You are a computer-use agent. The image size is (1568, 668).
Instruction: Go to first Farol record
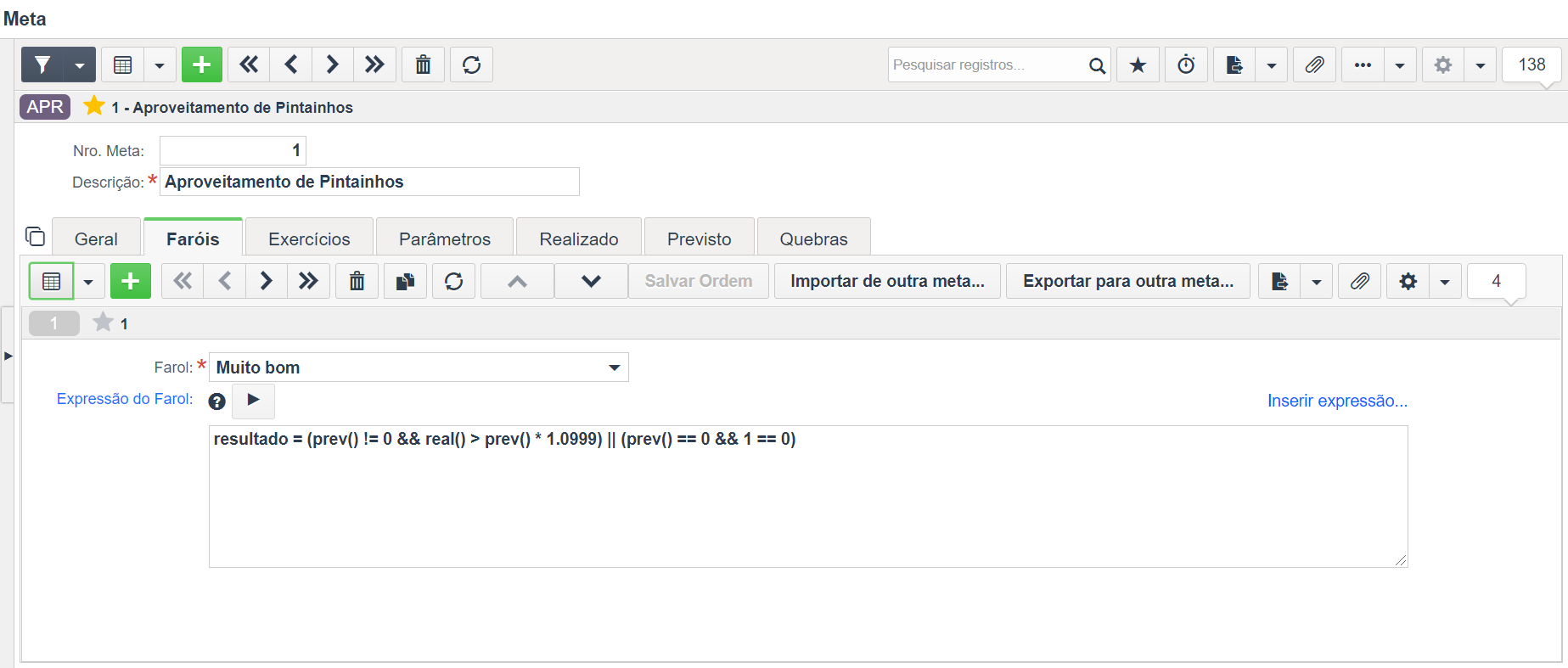click(183, 281)
